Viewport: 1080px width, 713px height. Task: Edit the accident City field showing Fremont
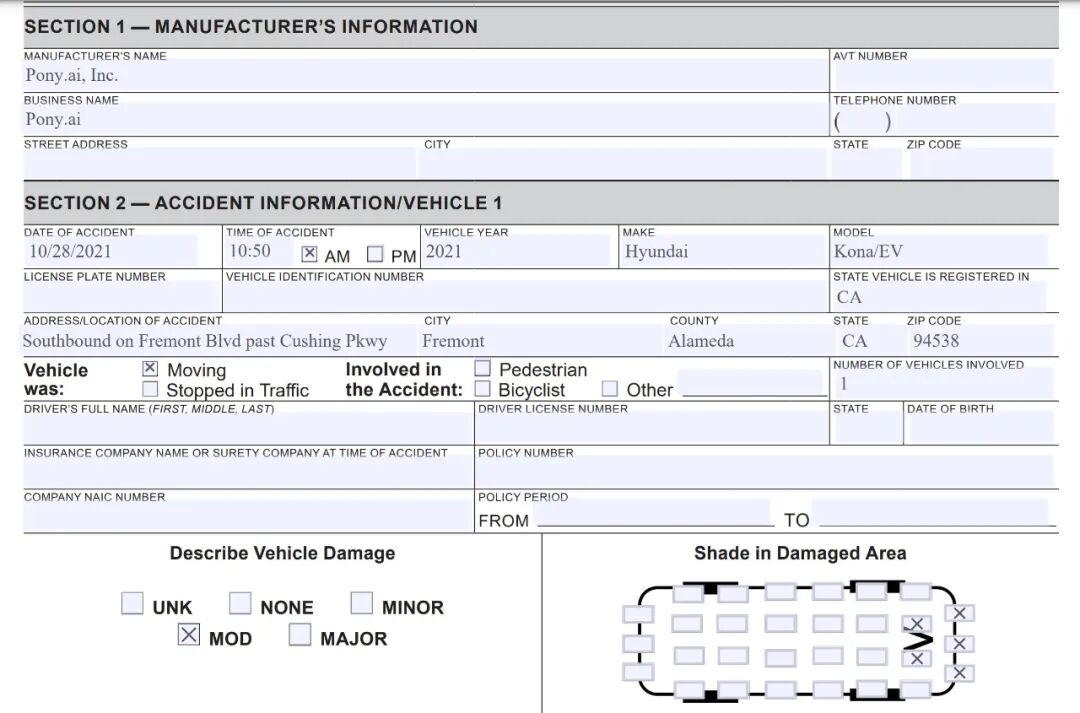[540, 341]
